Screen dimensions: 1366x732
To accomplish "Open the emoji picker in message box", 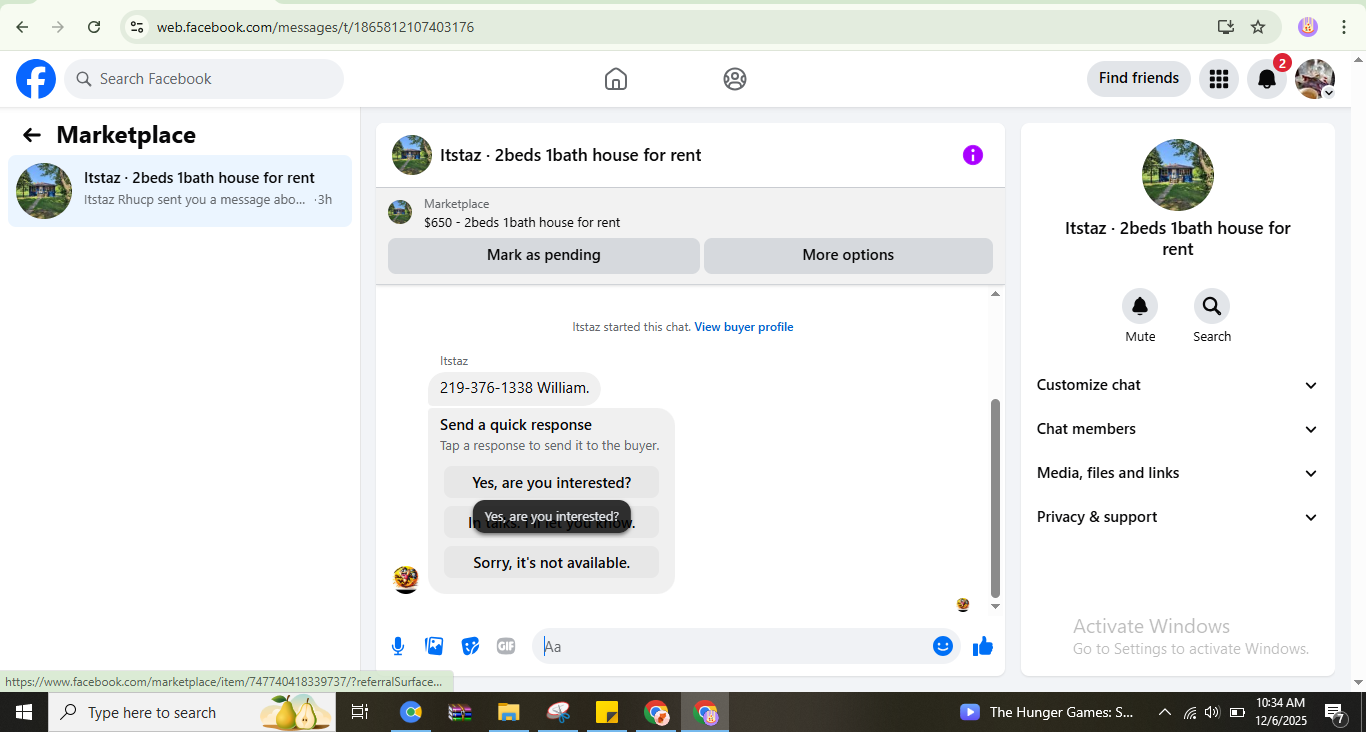I will click(943, 646).
